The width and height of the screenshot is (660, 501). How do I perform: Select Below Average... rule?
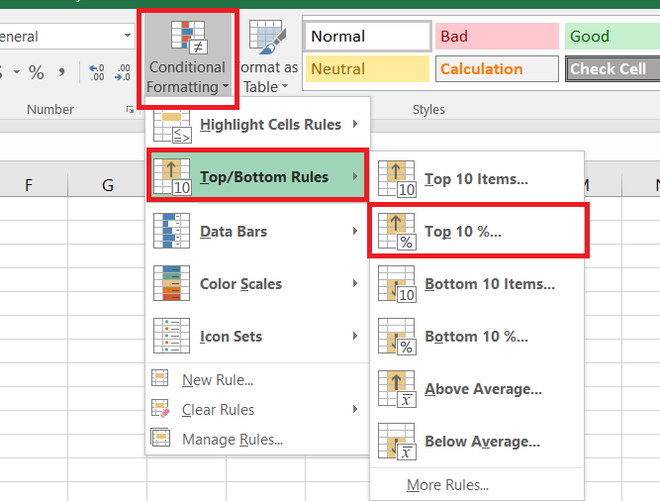[x=477, y=441]
